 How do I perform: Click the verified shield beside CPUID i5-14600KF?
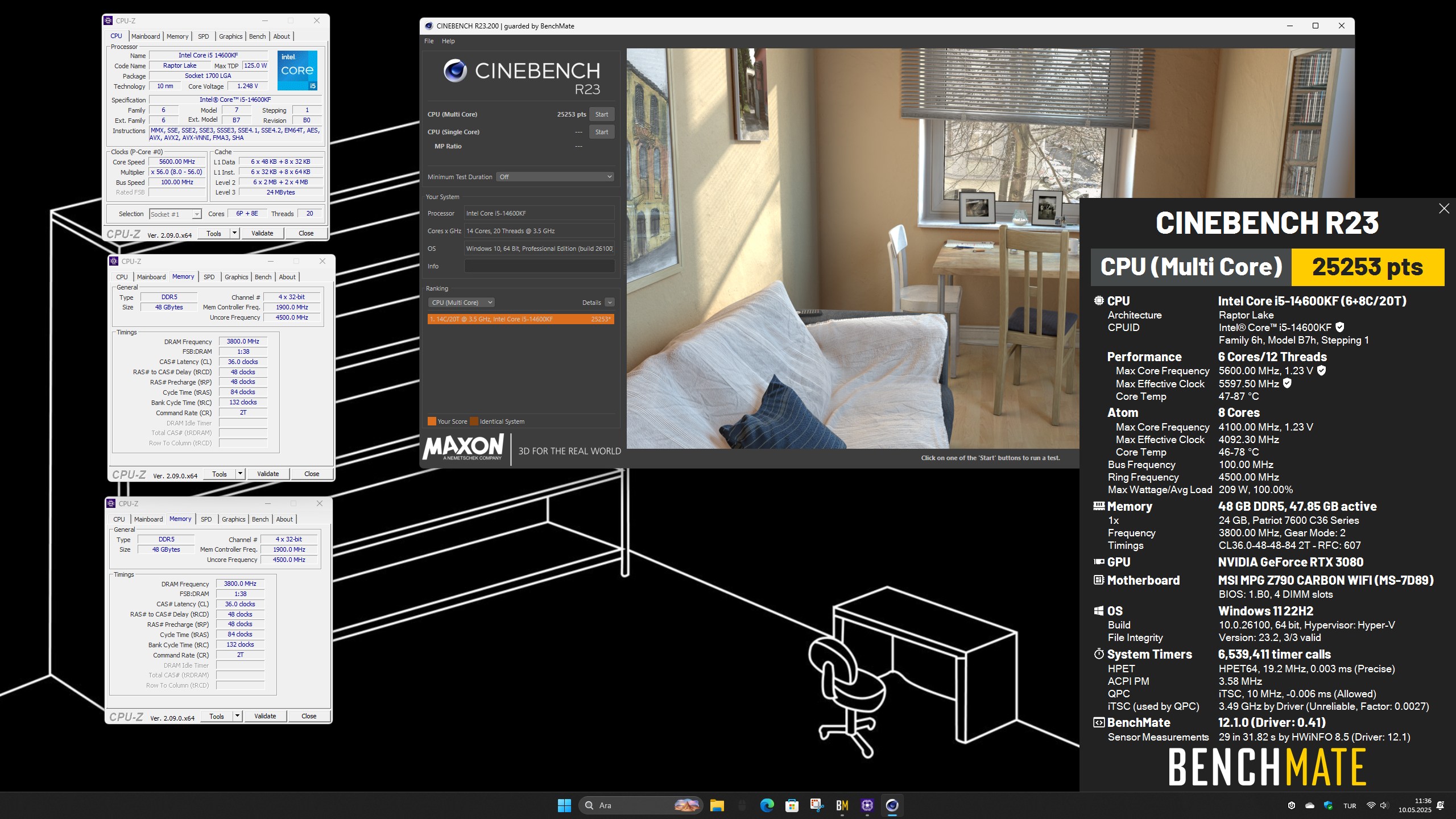[x=1339, y=327]
